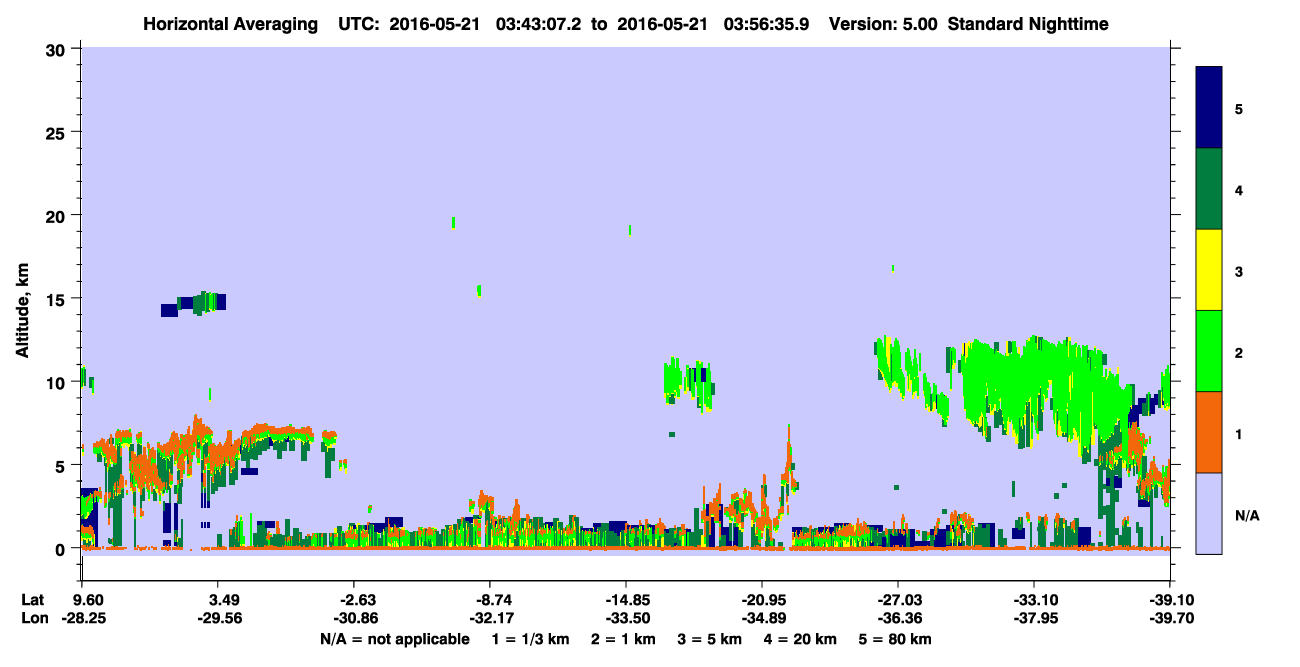Click longitude value '-37.95'

[1034, 619]
